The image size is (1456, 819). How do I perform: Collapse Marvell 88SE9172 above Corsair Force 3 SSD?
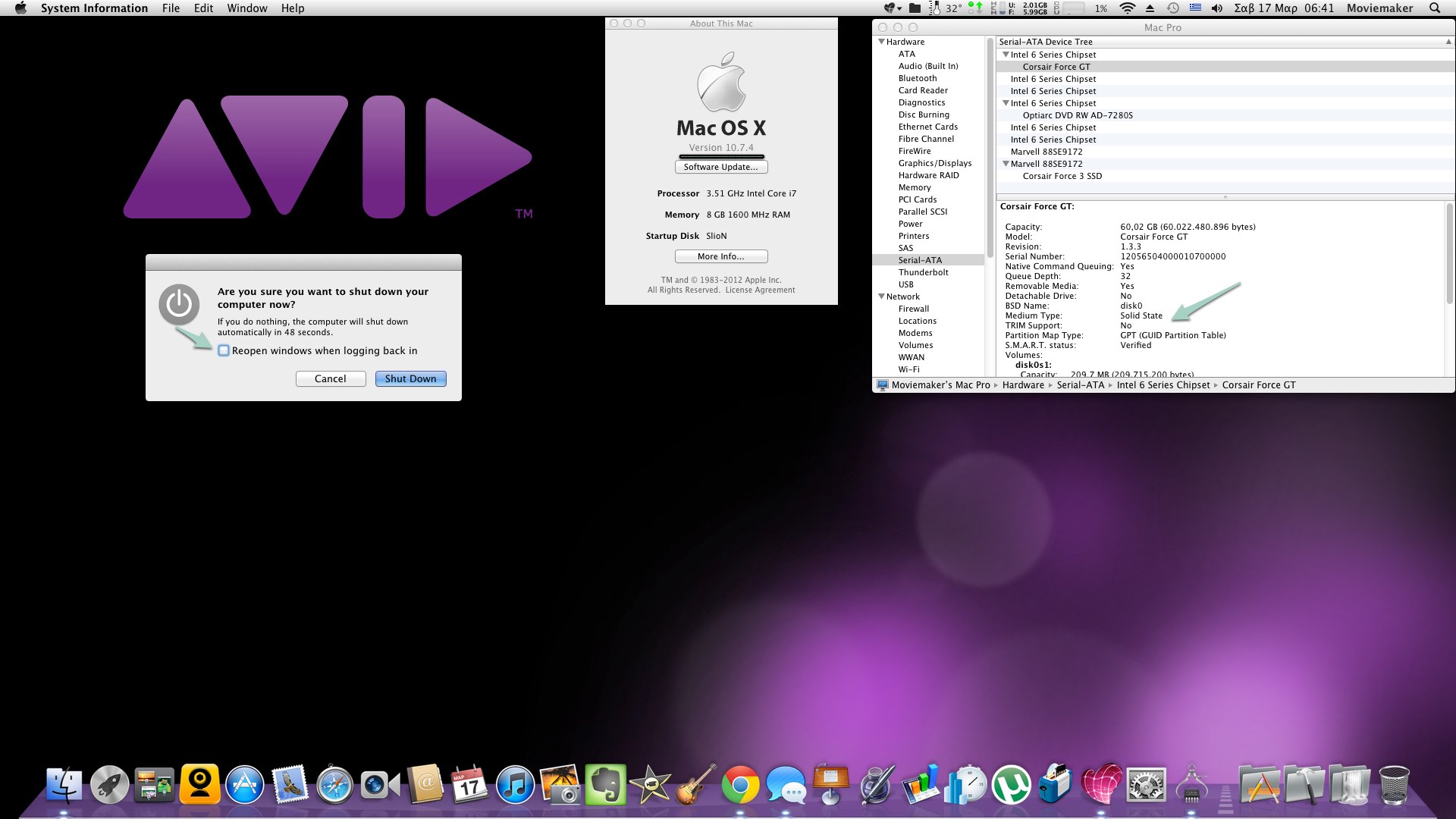[x=1006, y=164]
